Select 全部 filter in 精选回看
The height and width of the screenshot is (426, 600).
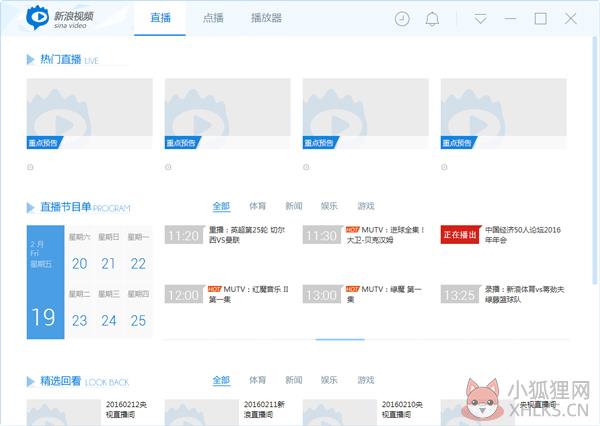click(x=221, y=380)
